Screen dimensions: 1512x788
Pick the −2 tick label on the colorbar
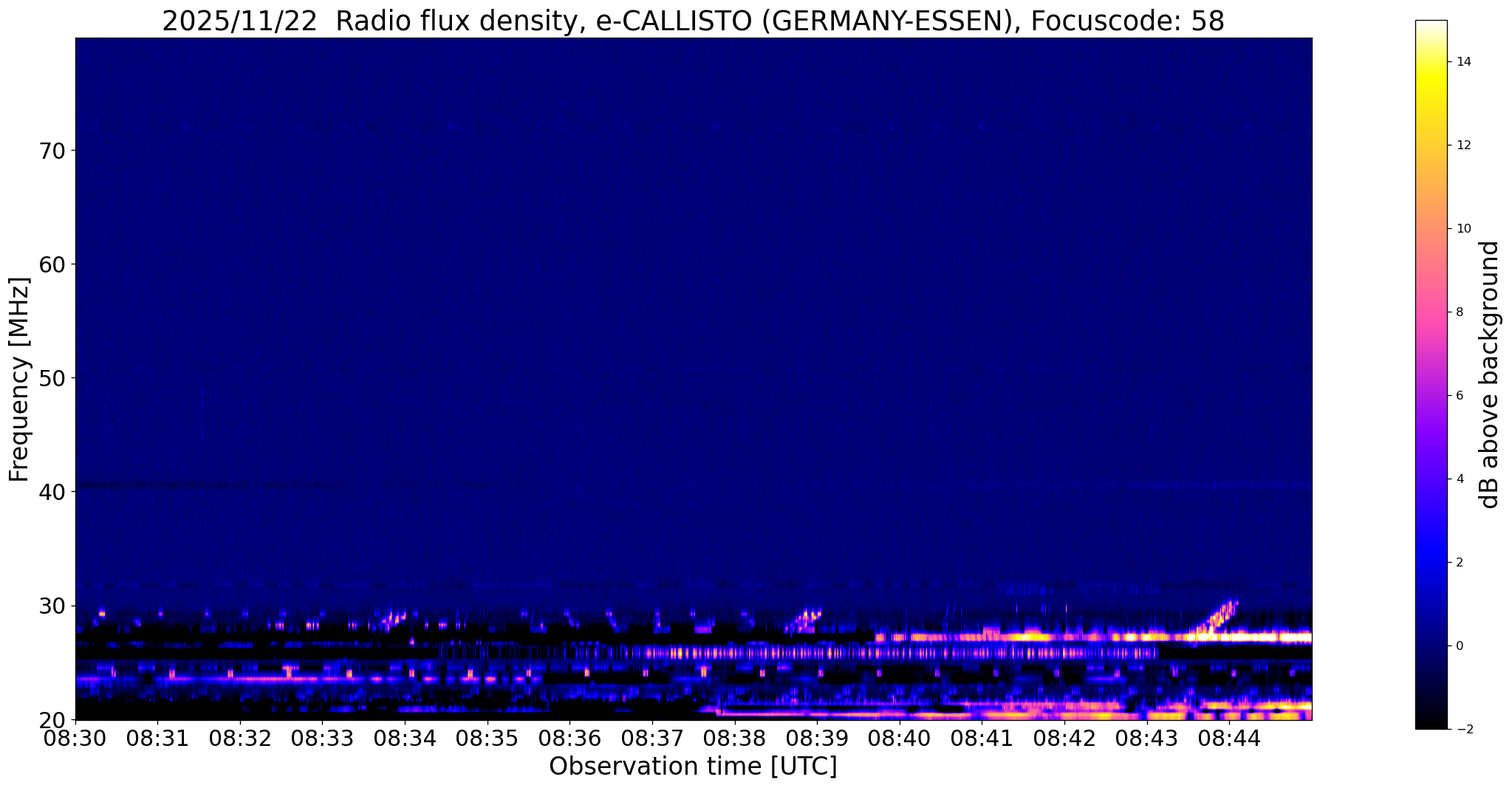1463,730
